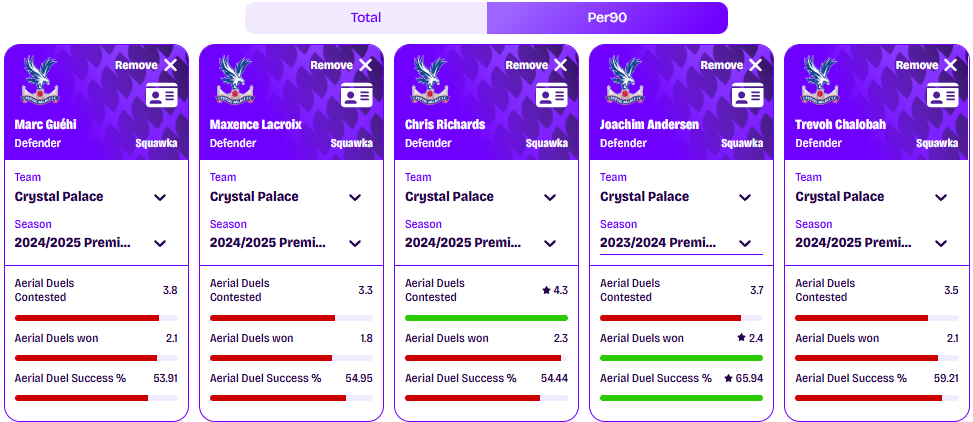Click Remove text on Maxence Lacroix's card

(331, 65)
